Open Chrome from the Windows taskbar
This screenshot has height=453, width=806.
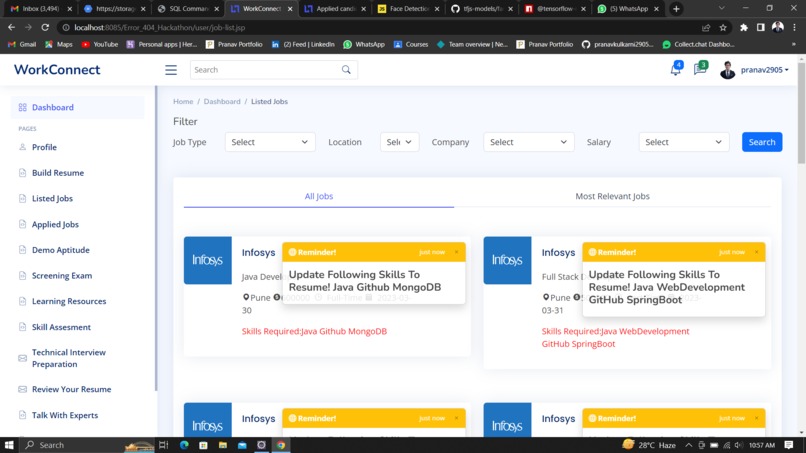pyautogui.click(x=281, y=445)
